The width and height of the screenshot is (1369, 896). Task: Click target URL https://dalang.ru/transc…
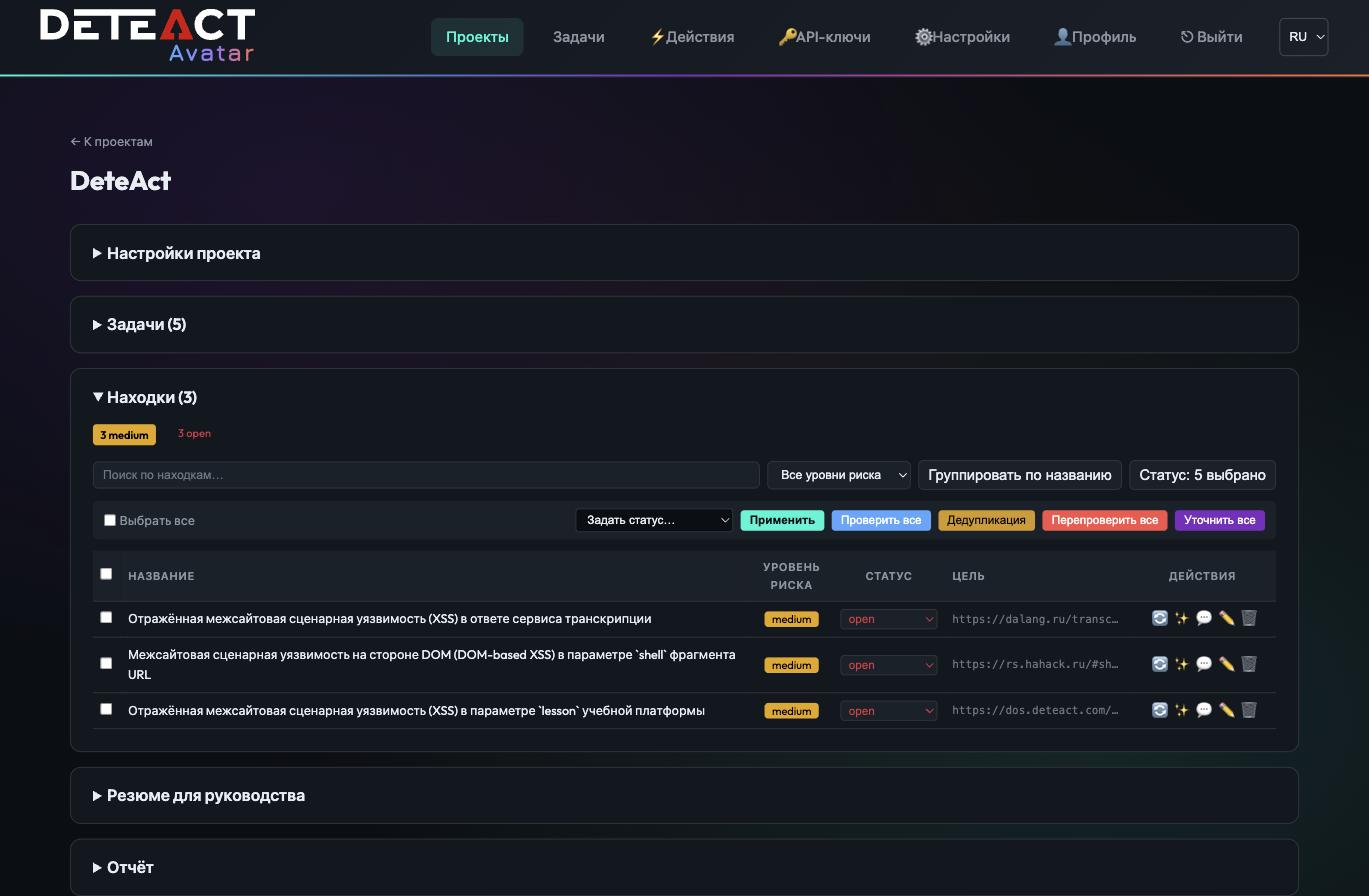point(1035,619)
